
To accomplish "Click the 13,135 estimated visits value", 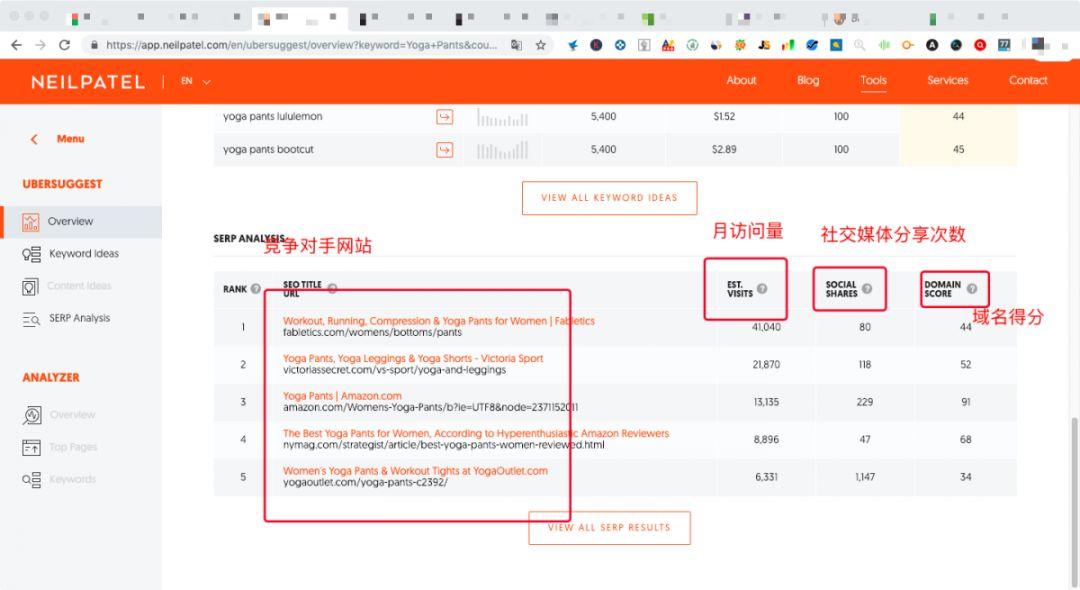I will 767,402.
